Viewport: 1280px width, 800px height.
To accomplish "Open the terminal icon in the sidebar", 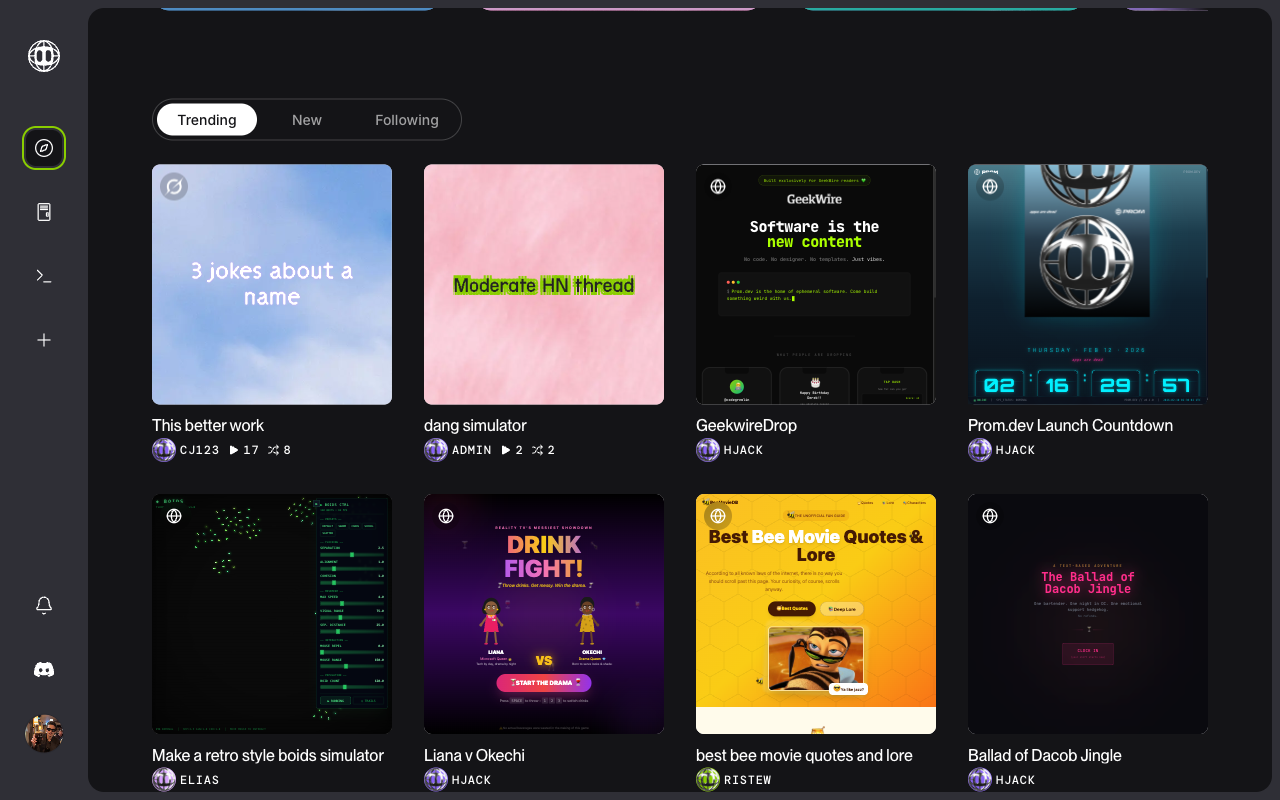I will point(44,275).
